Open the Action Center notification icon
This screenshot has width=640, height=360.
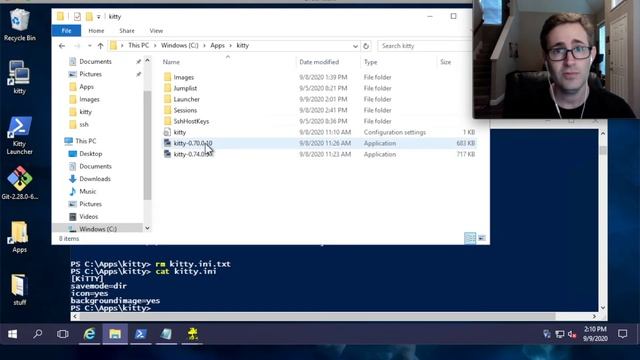click(x=622, y=334)
